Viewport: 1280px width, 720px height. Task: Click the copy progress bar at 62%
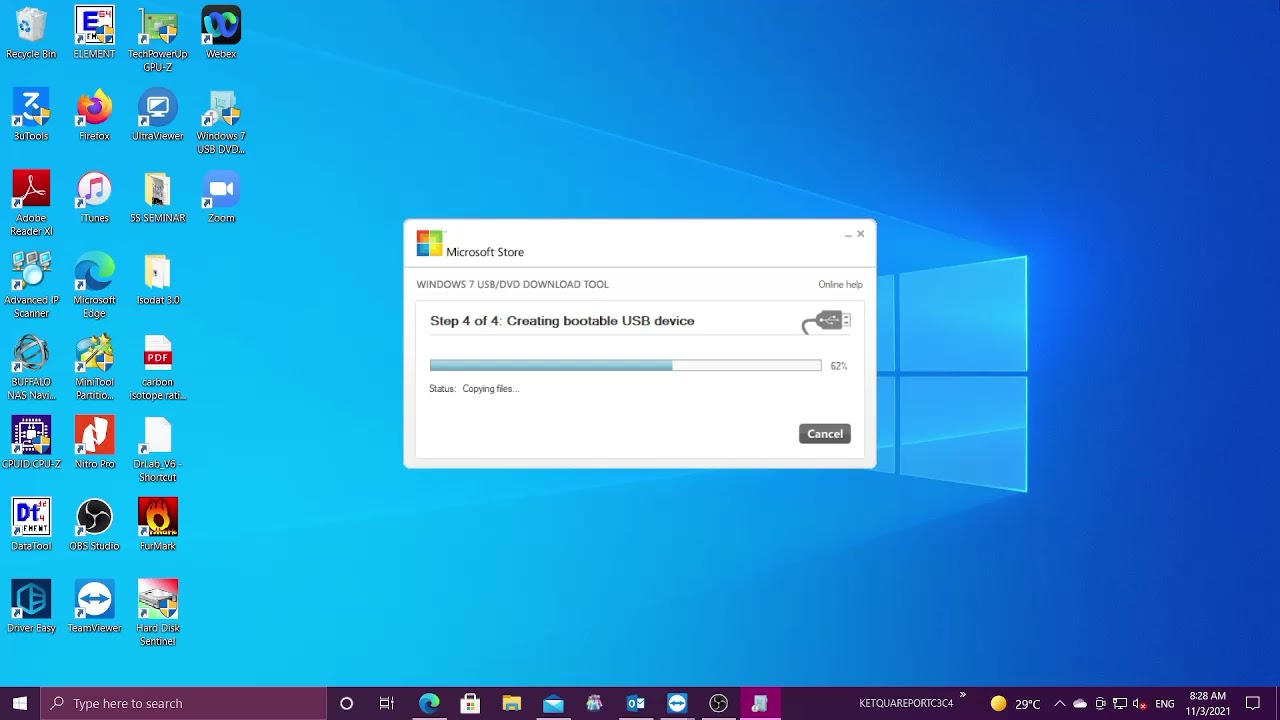(625, 366)
